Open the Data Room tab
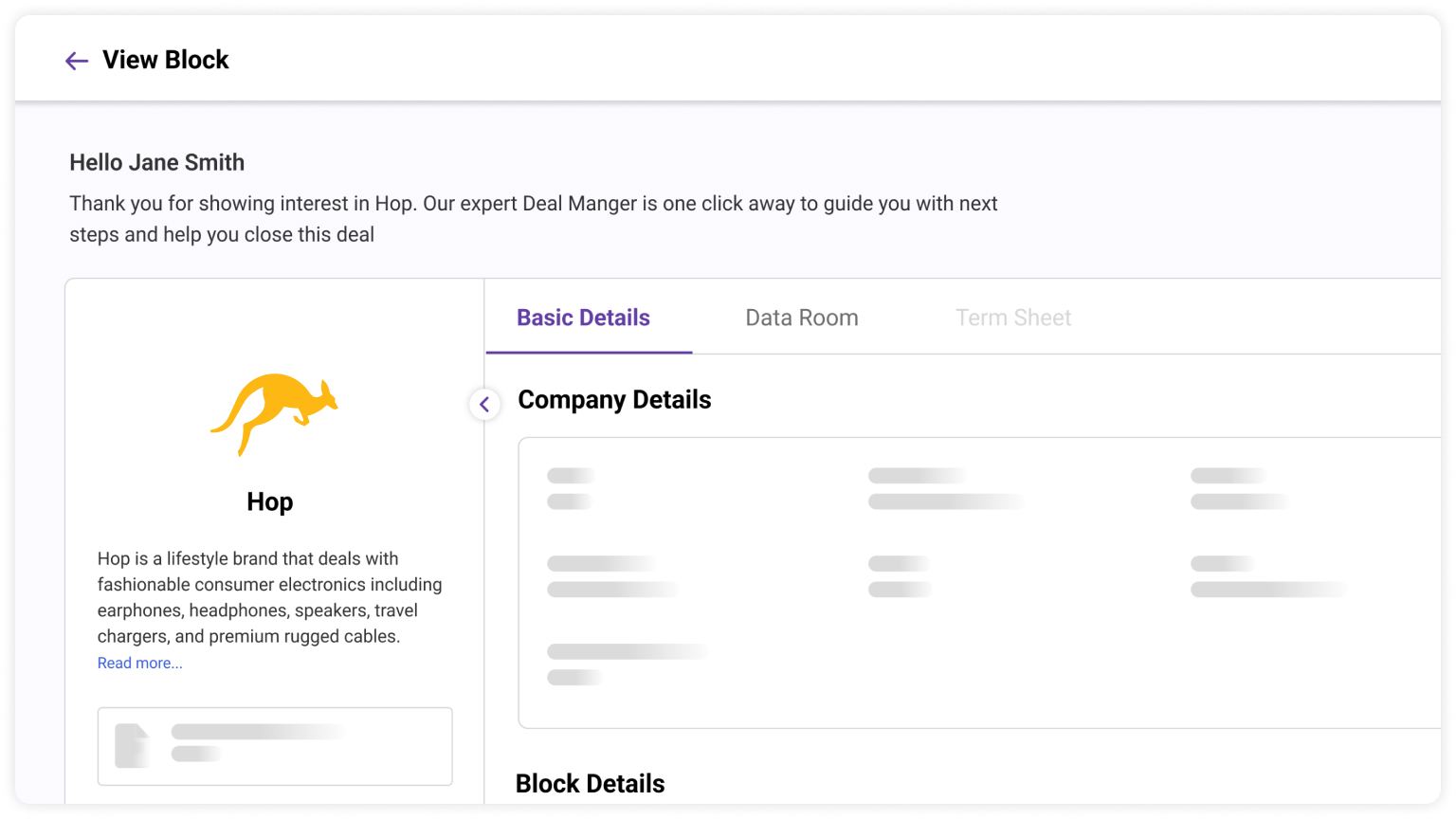Image resolution: width=1456 pixels, height=819 pixels. pos(801,318)
